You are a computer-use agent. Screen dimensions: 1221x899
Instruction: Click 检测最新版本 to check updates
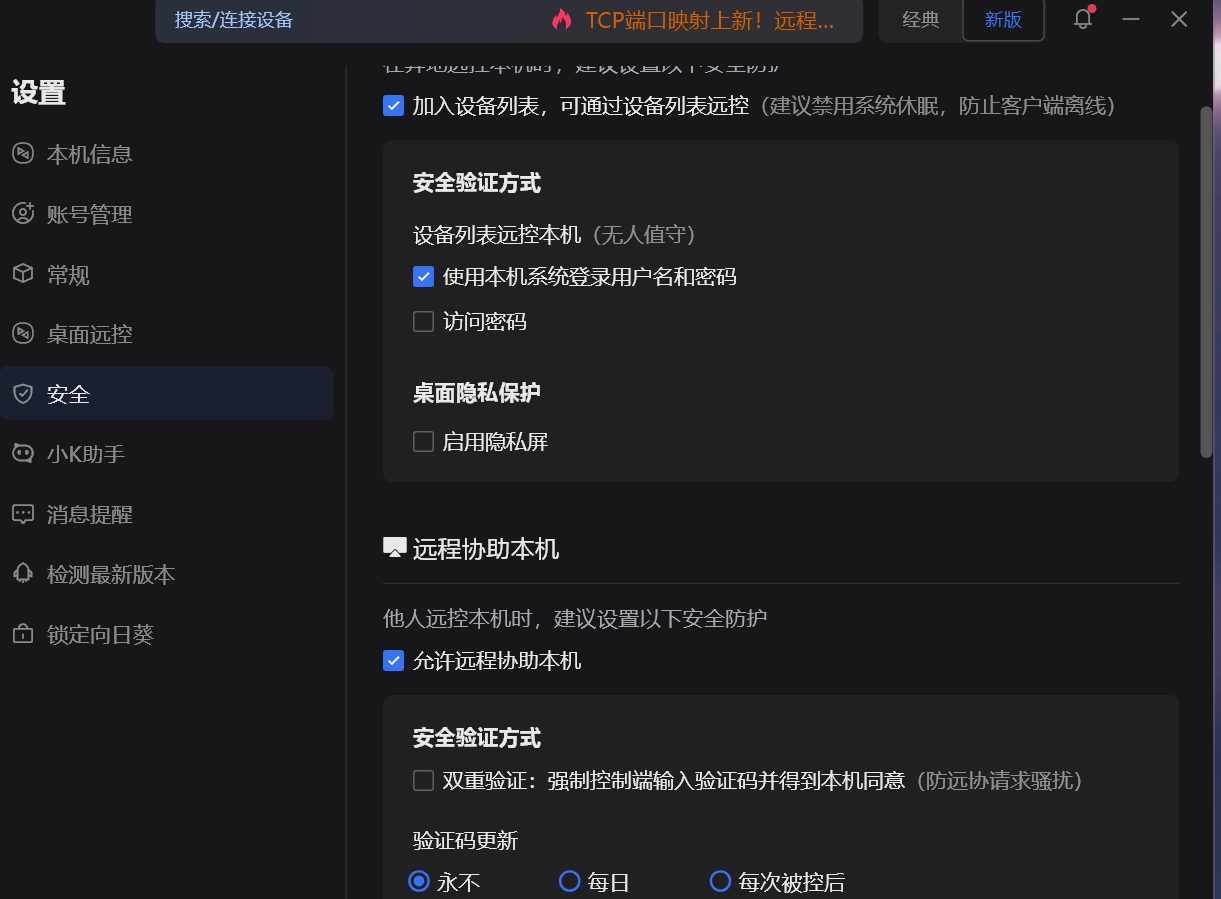click(x=167, y=574)
